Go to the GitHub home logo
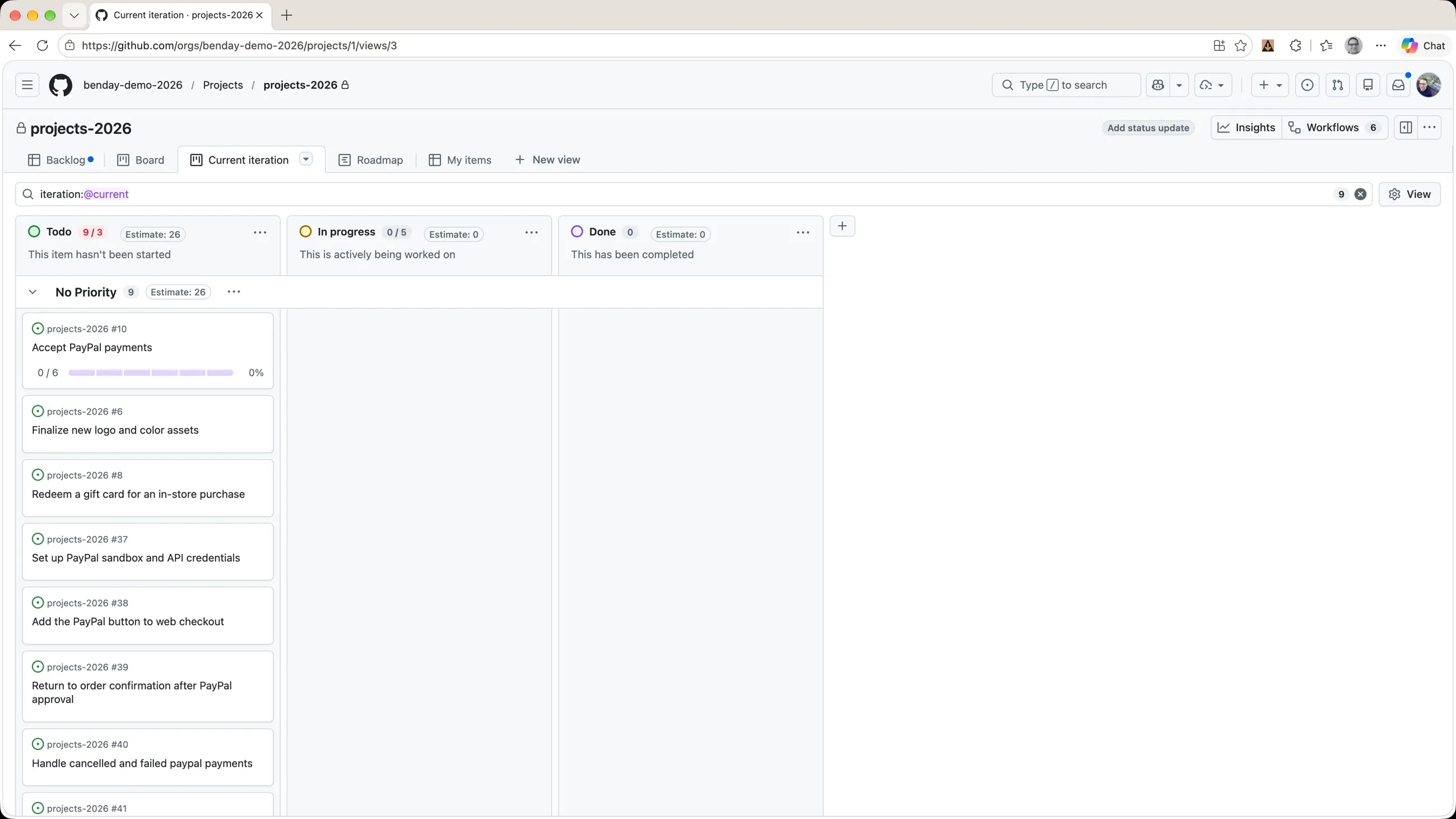Image resolution: width=1456 pixels, height=819 pixels. (x=61, y=85)
